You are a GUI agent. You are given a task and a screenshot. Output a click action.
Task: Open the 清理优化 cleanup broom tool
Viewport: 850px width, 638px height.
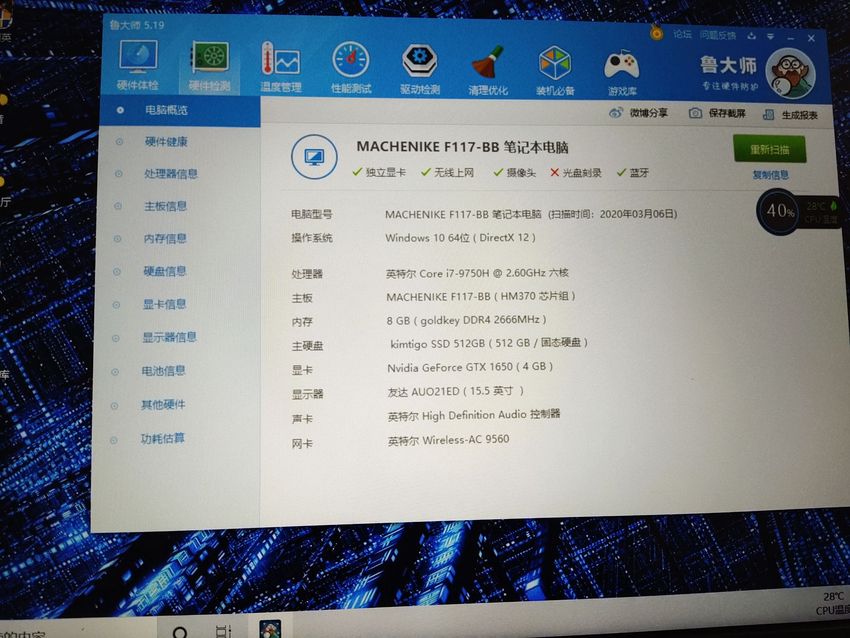pos(488,71)
